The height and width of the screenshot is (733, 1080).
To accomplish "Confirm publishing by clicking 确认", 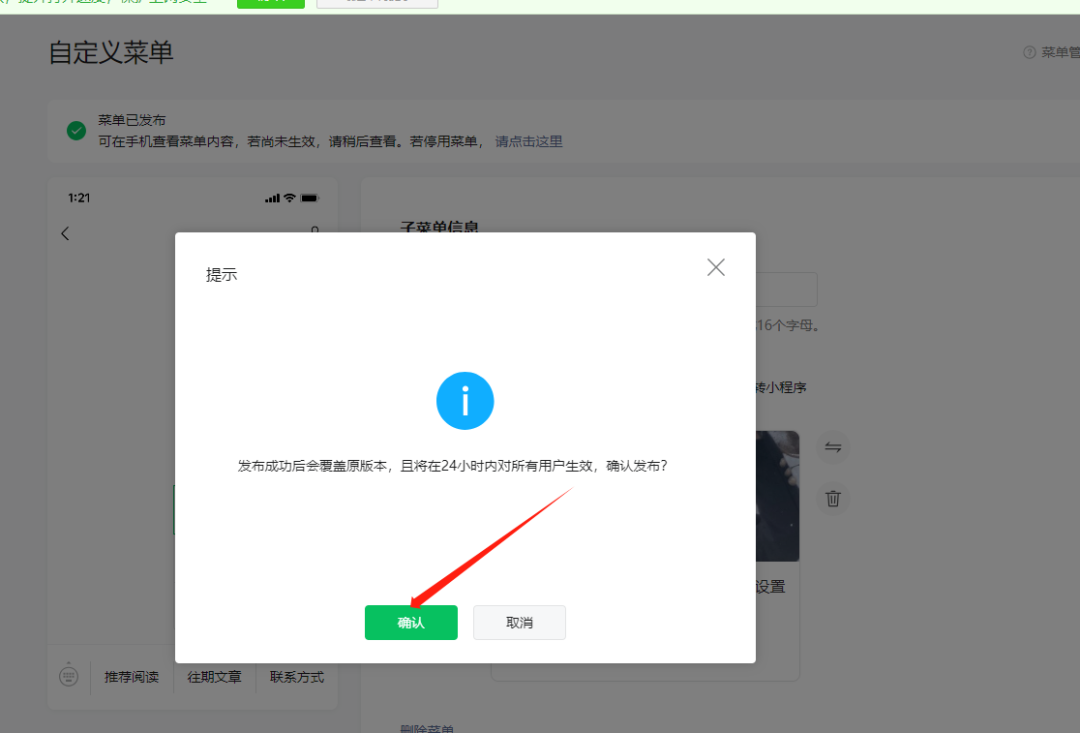I will [x=411, y=622].
